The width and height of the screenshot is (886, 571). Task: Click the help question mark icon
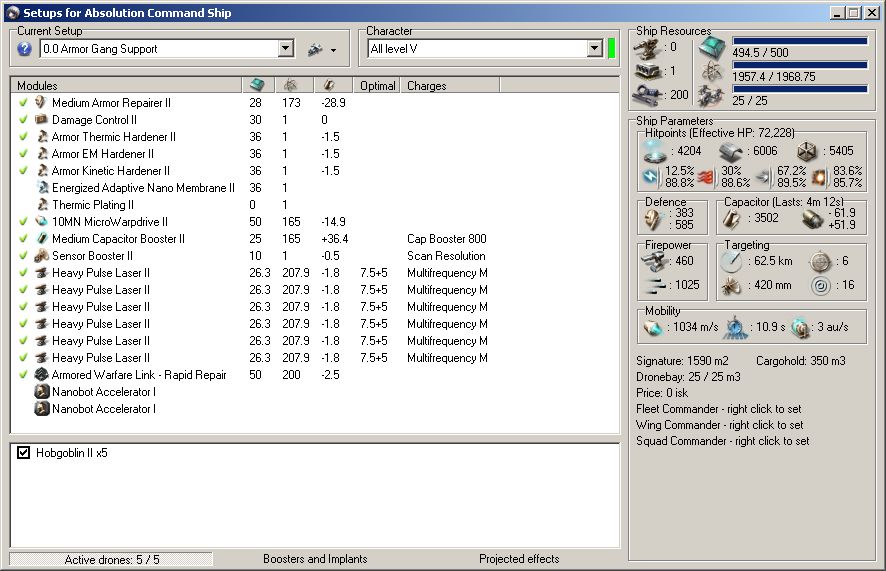tap(25, 49)
